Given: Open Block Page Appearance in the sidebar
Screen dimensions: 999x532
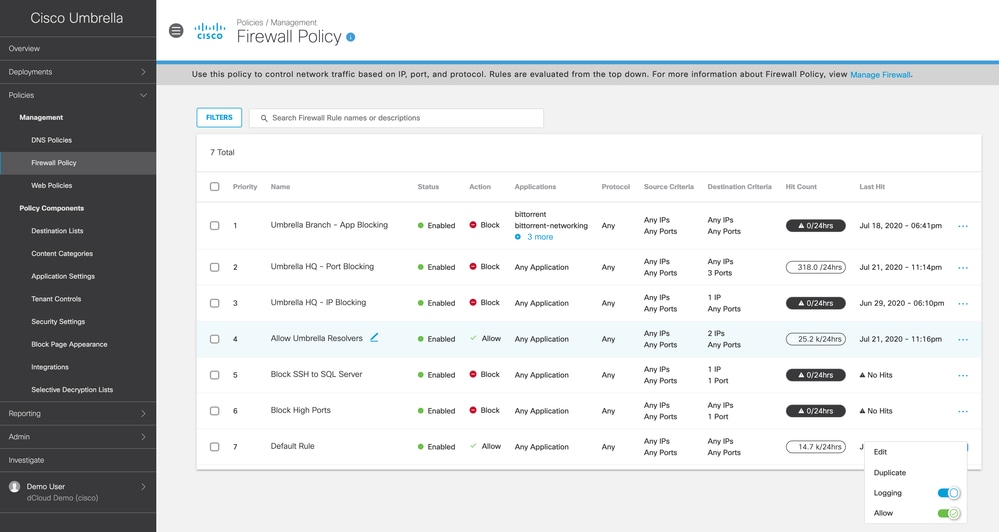Looking at the screenshot, I should (x=69, y=345).
